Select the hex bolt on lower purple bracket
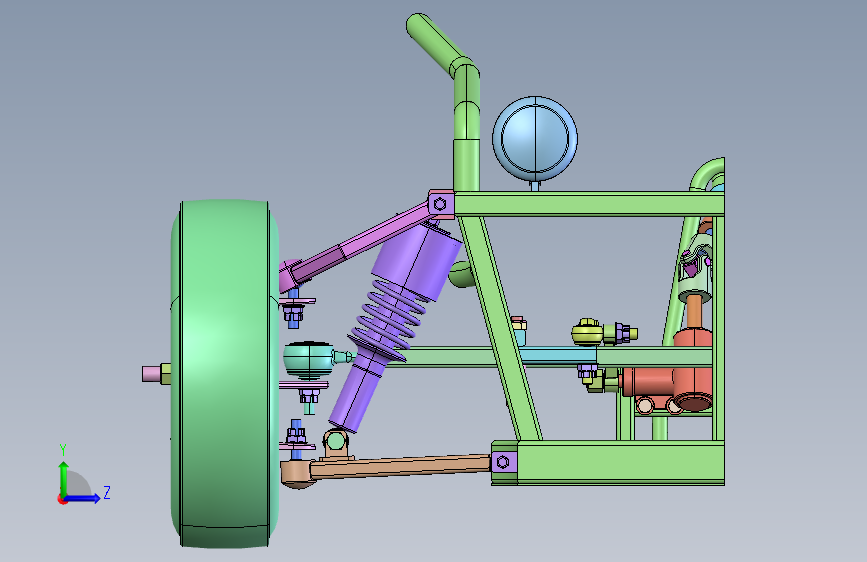 (503, 461)
